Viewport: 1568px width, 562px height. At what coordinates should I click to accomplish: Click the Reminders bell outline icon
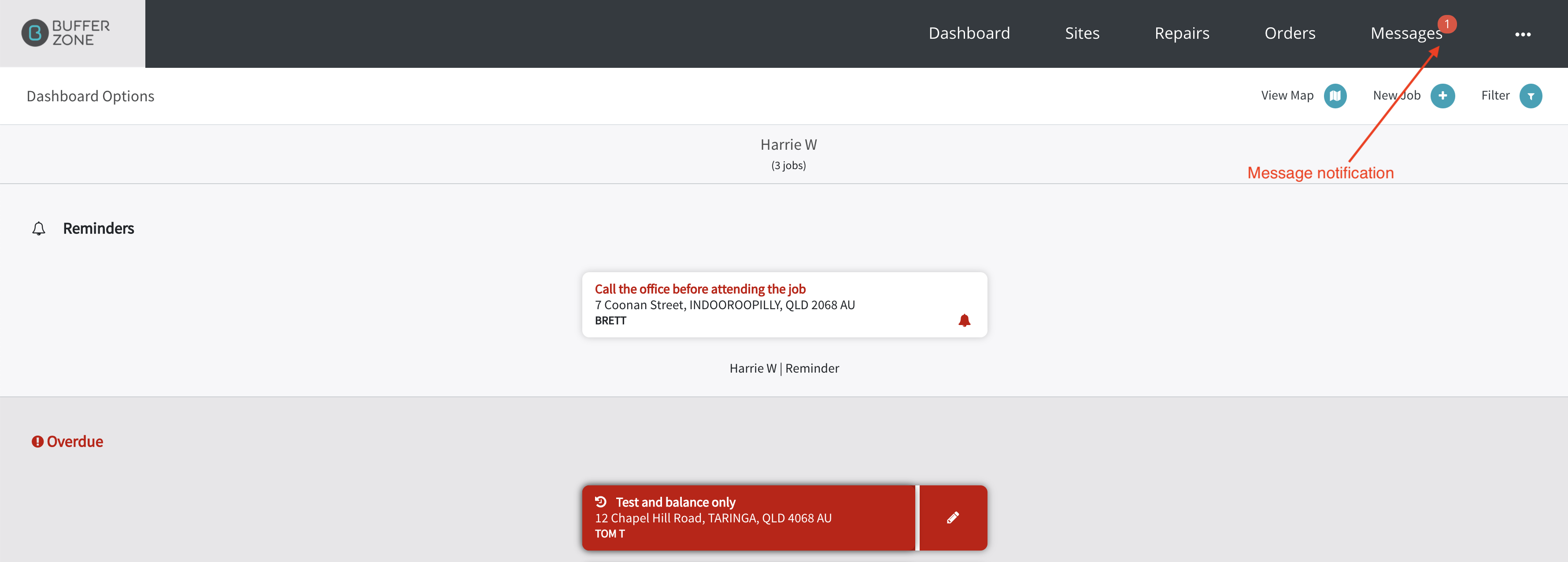click(x=38, y=228)
